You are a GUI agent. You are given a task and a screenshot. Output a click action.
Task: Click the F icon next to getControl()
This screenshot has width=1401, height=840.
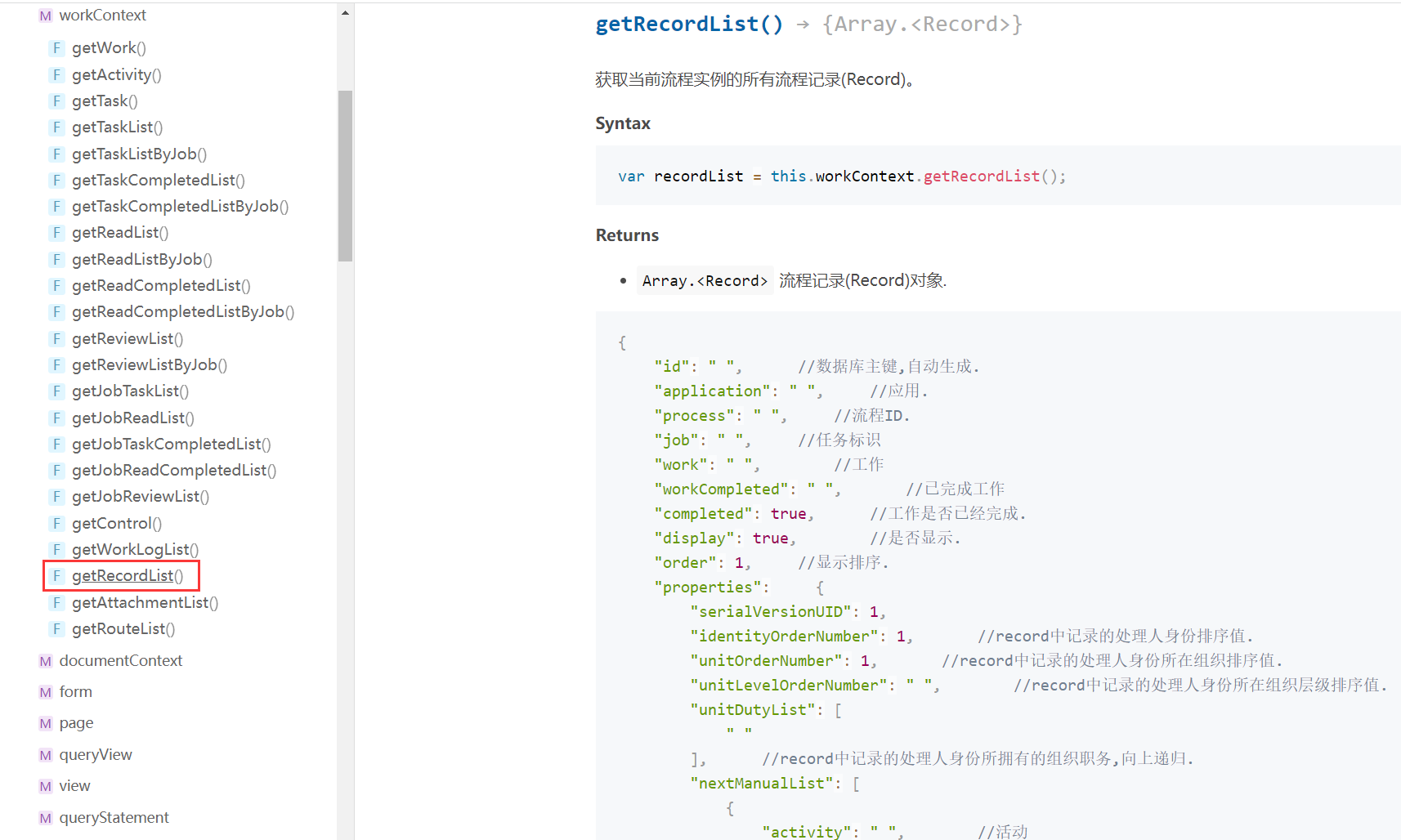click(x=56, y=524)
